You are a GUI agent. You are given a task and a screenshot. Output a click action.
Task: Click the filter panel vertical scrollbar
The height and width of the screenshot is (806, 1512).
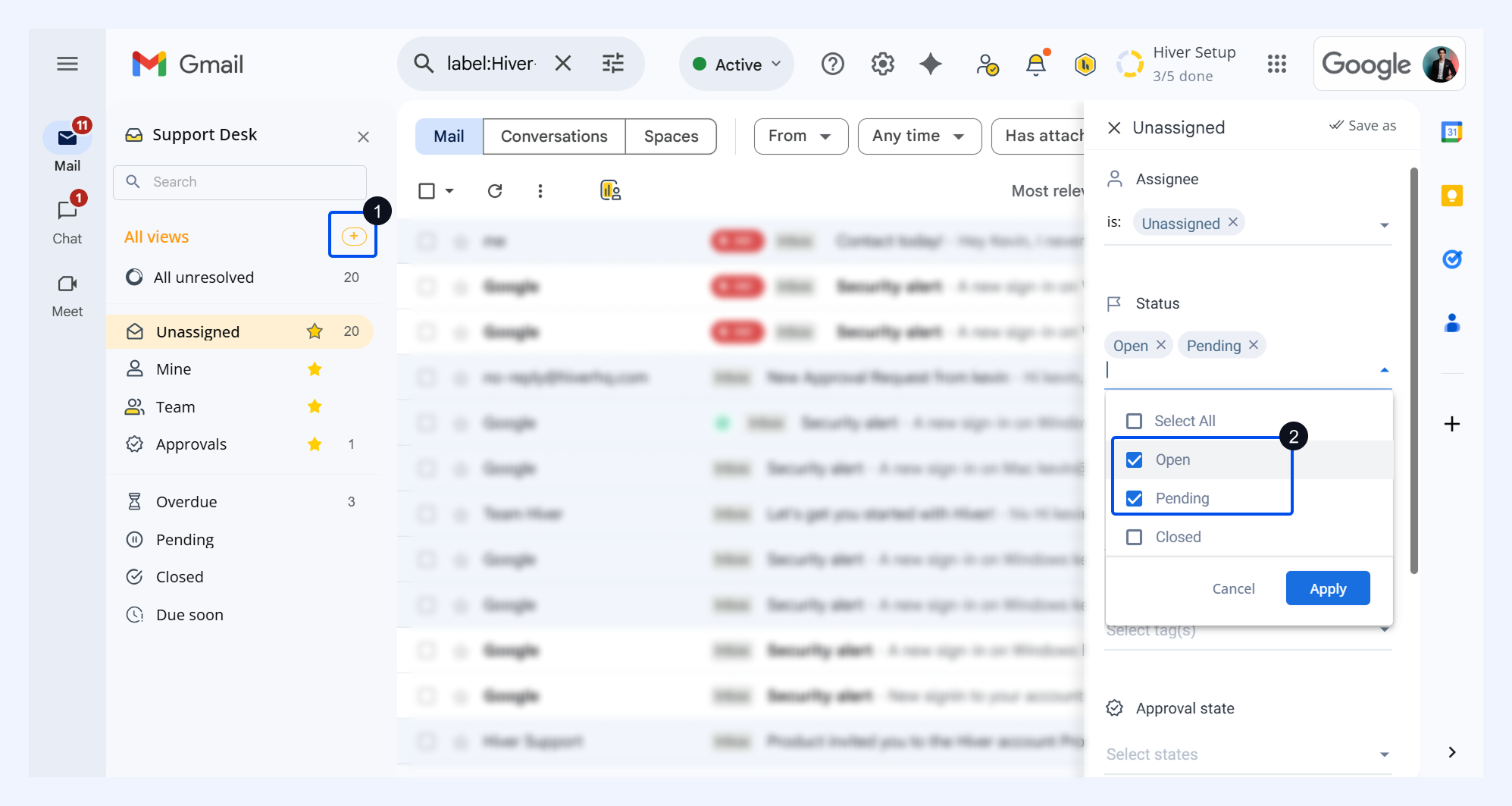click(x=1413, y=372)
